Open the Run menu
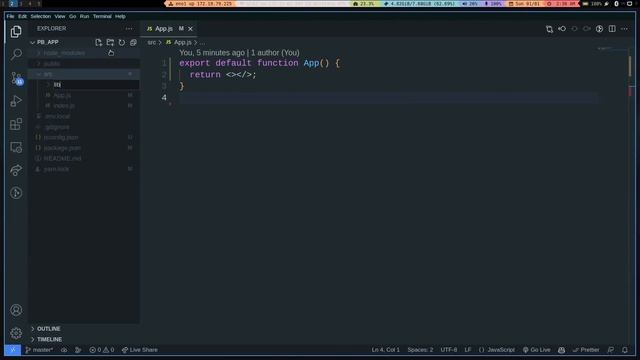The width and height of the screenshot is (640, 360). coord(84,16)
